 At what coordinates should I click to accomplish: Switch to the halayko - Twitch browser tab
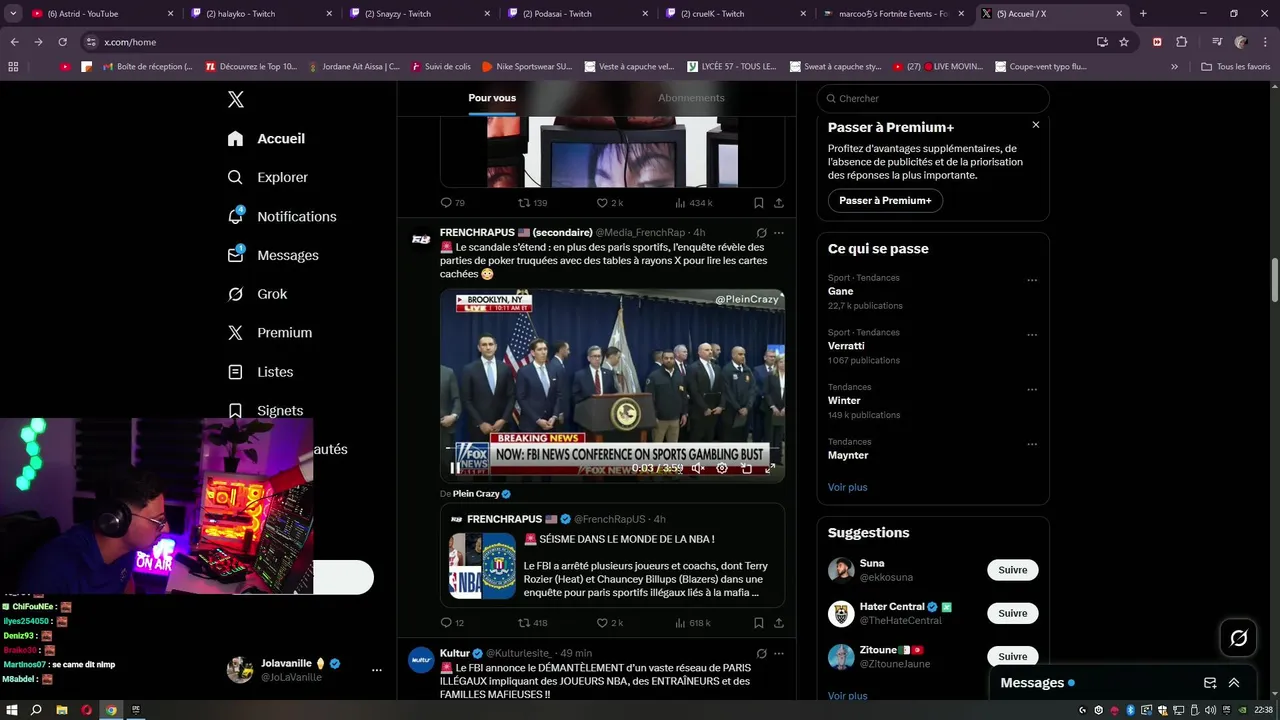pyautogui.click(x=262, y=13)
